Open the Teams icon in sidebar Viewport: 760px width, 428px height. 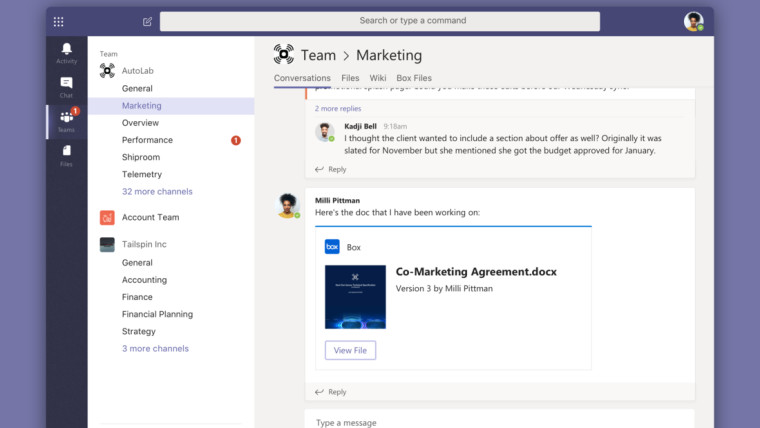pos(66,117)
